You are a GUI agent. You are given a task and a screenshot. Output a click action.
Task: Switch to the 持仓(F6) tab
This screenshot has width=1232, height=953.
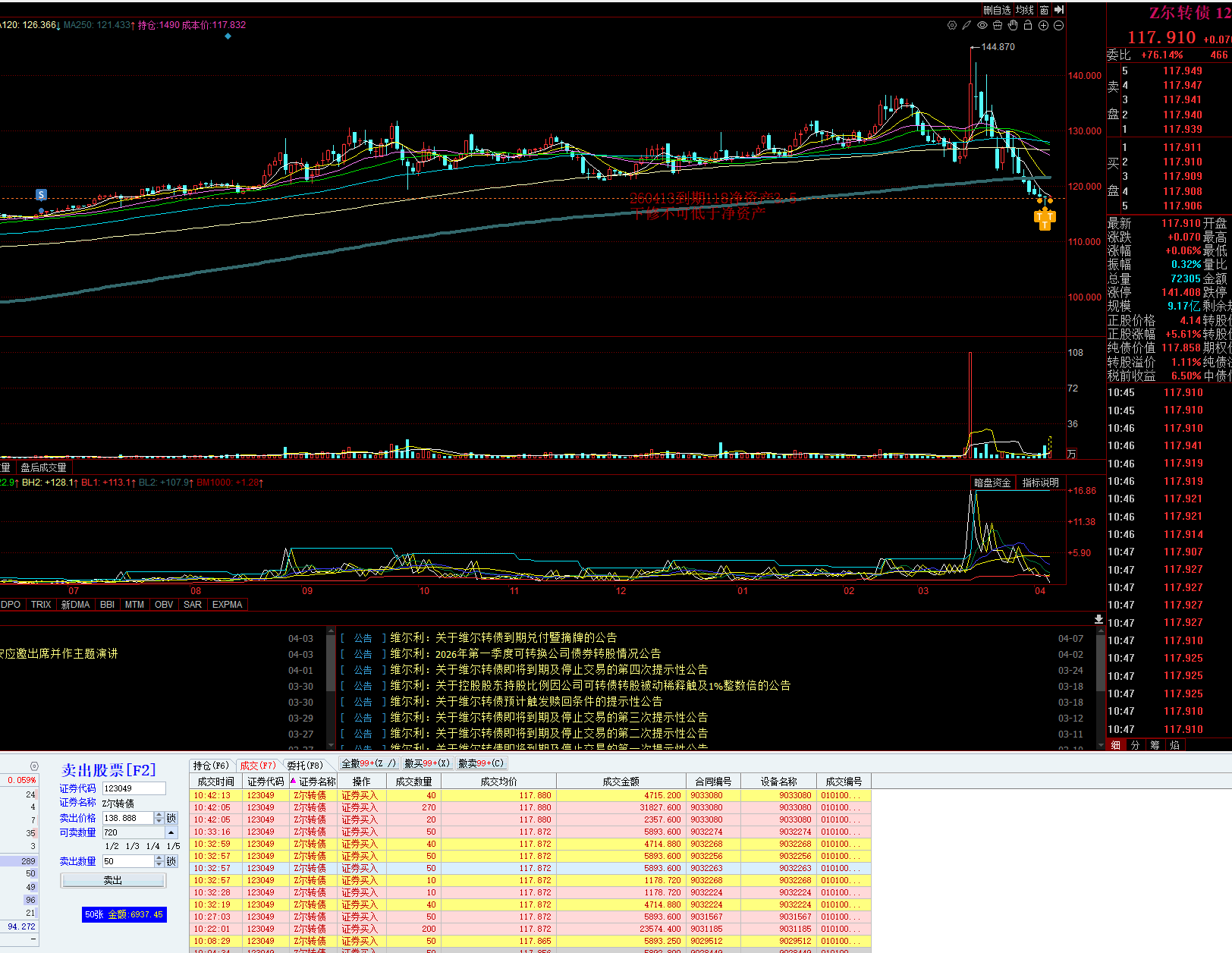211,765
